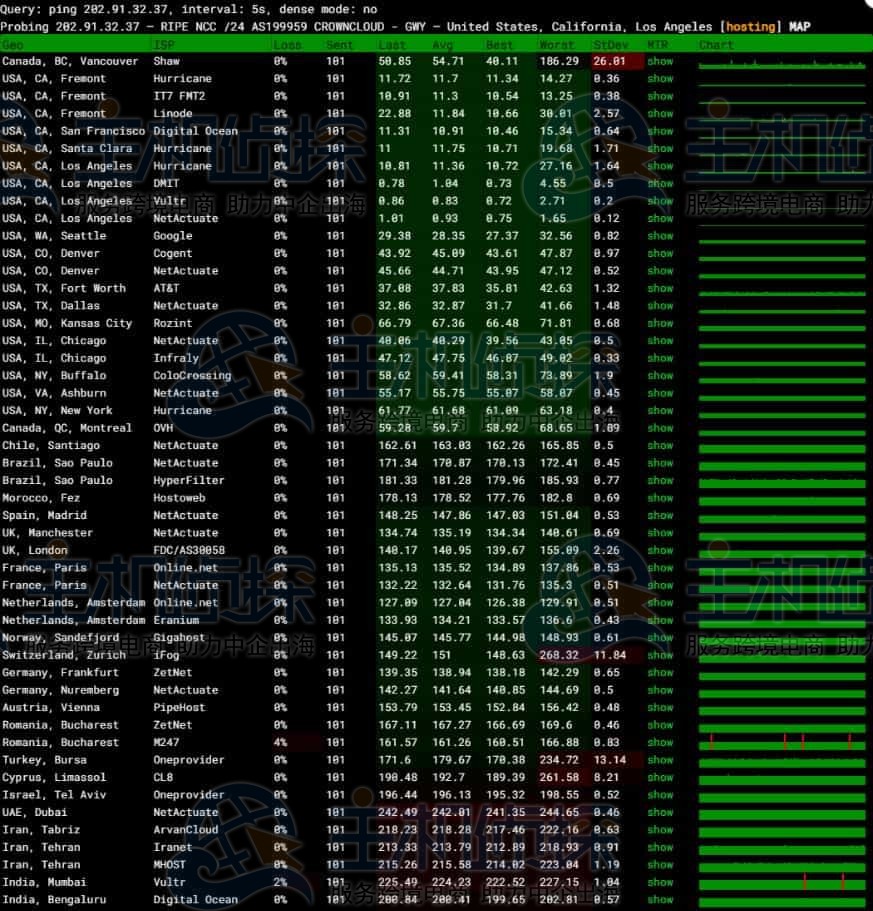This screenshot has width=873, height=911.
Task: Click the StDev column header
Action: pyautogui.click(x=609, y=45)
